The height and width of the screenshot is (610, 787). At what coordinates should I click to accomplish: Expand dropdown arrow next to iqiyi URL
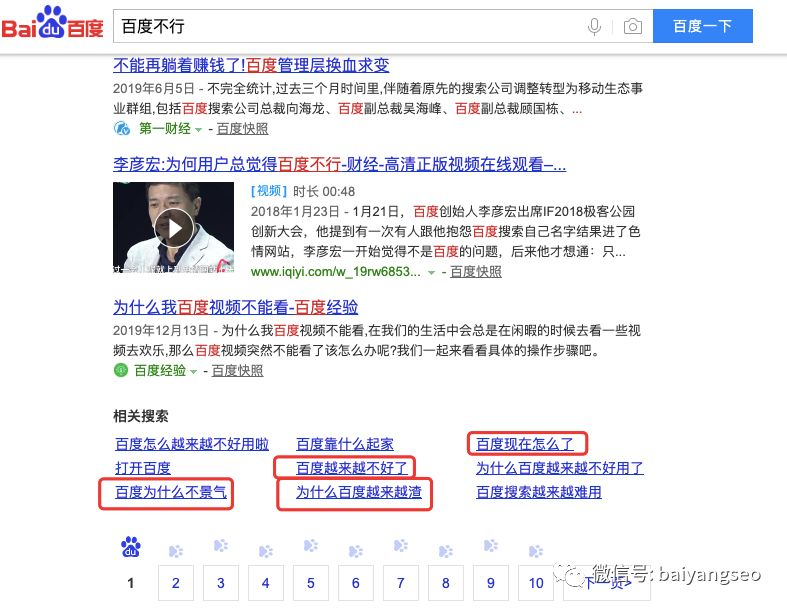(432, 272)
